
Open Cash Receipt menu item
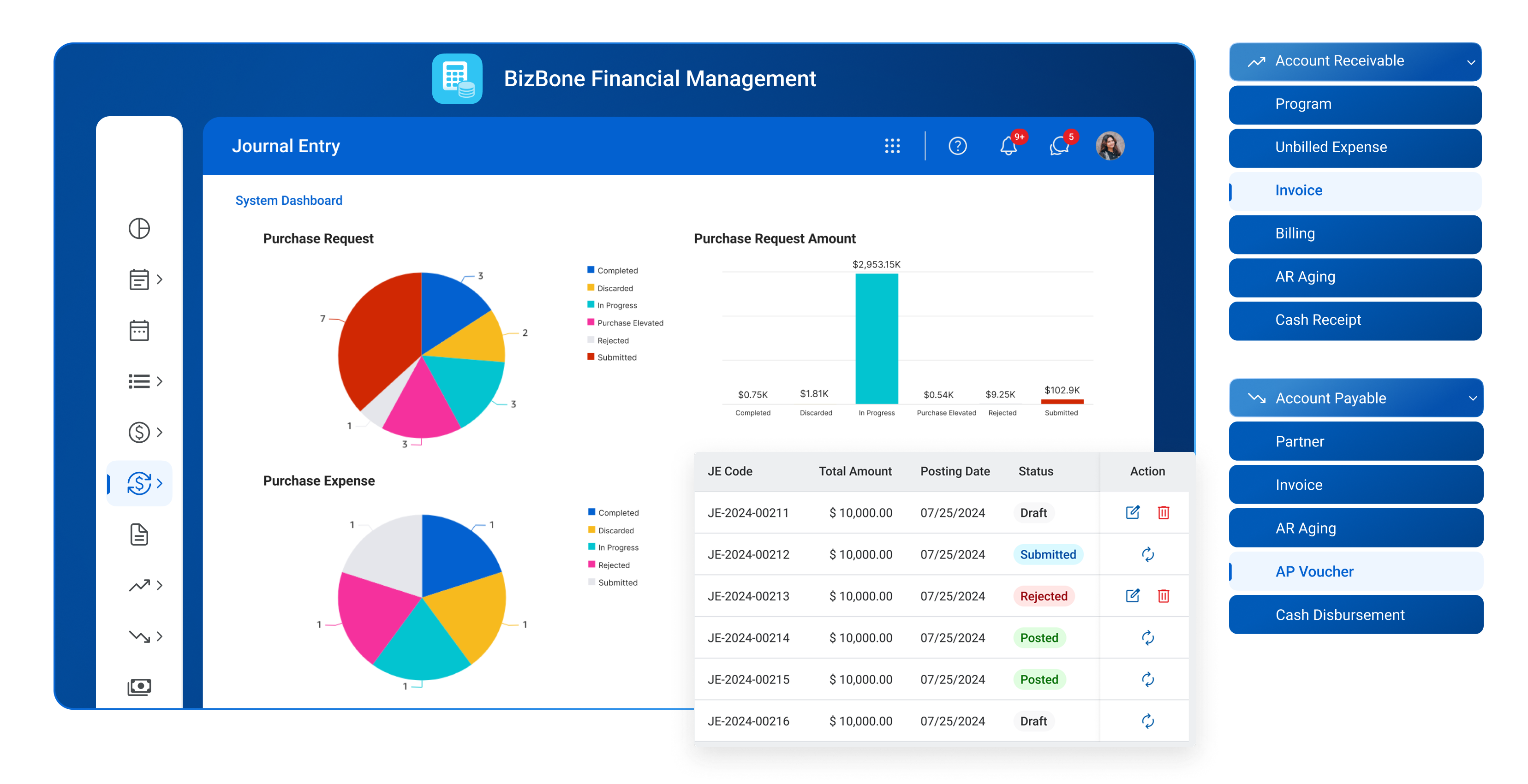1355,321
